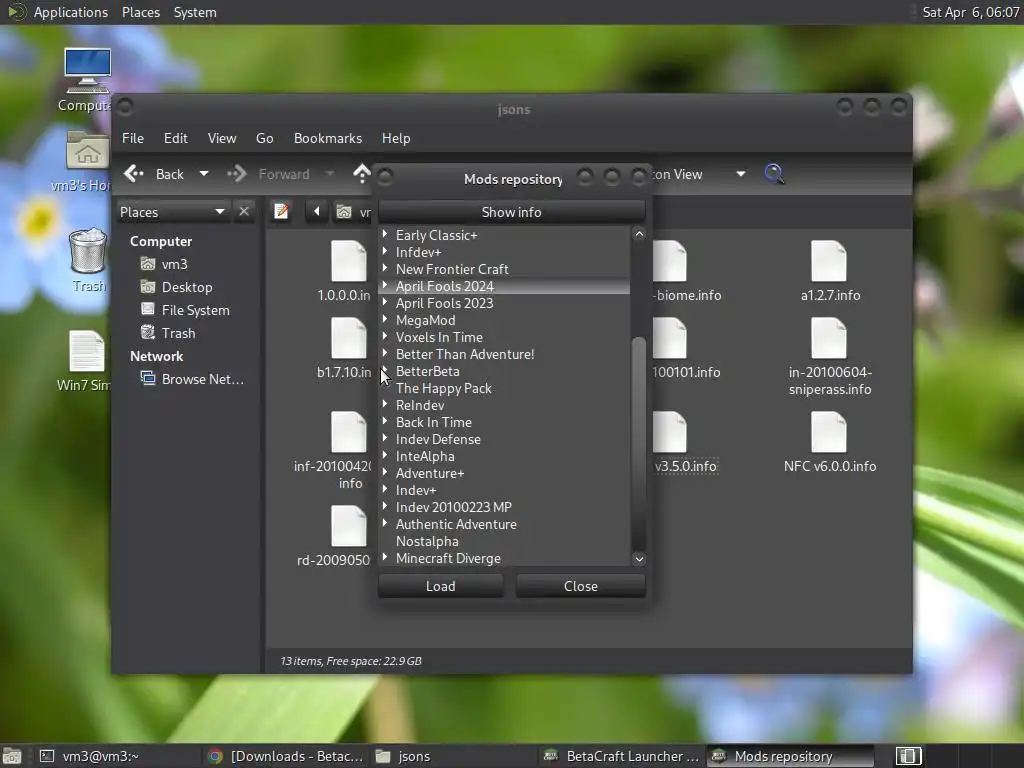Select the b1.7.10 info file icon

tap(348, 338)
